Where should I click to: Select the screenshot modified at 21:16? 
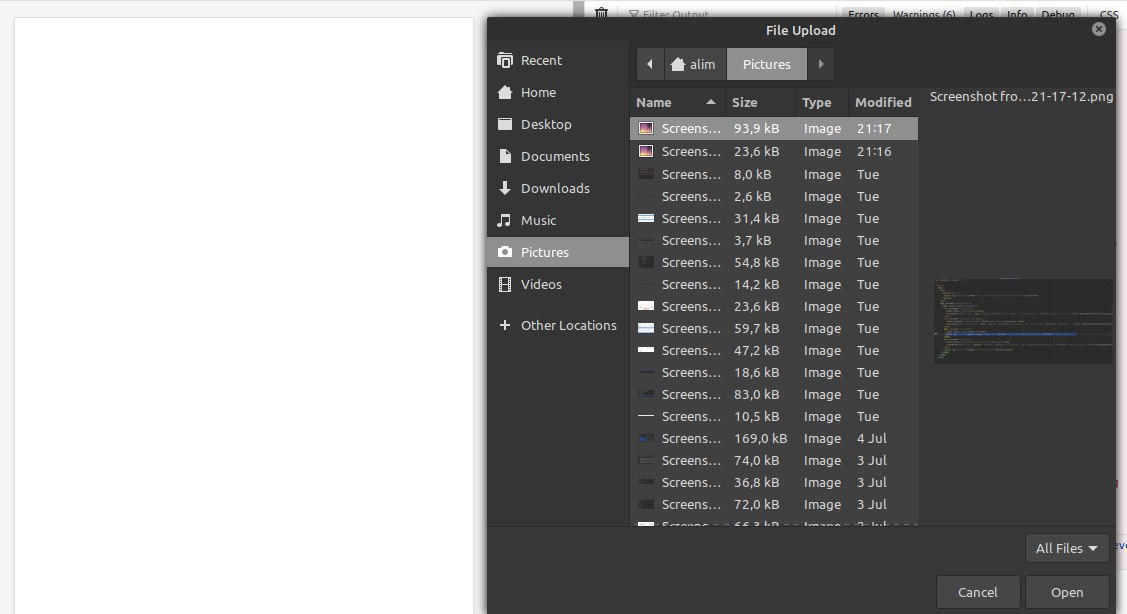774,152
